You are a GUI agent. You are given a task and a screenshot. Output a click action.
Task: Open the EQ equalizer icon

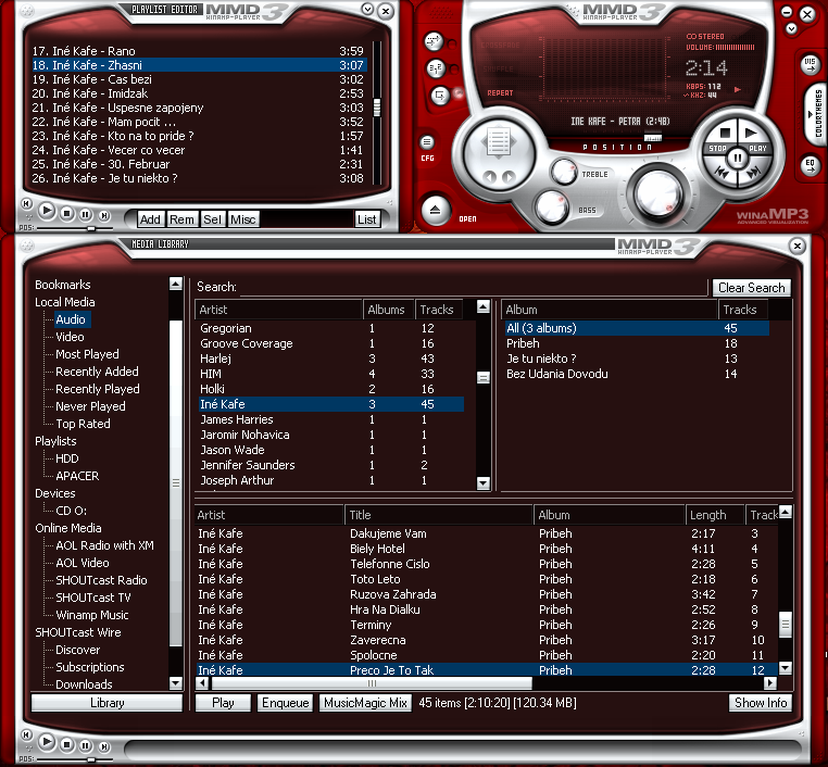click(810, 166)
